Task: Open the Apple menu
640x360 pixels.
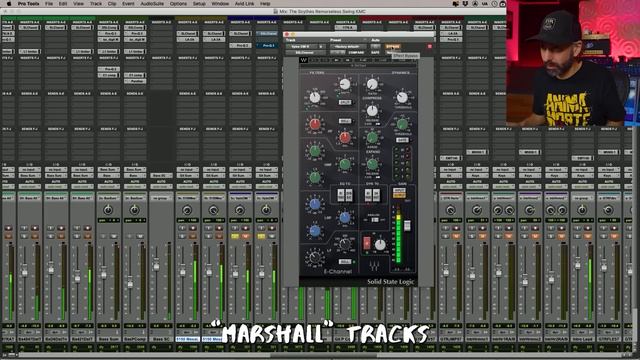Action: pyautogui.click(x=9, y=4)
